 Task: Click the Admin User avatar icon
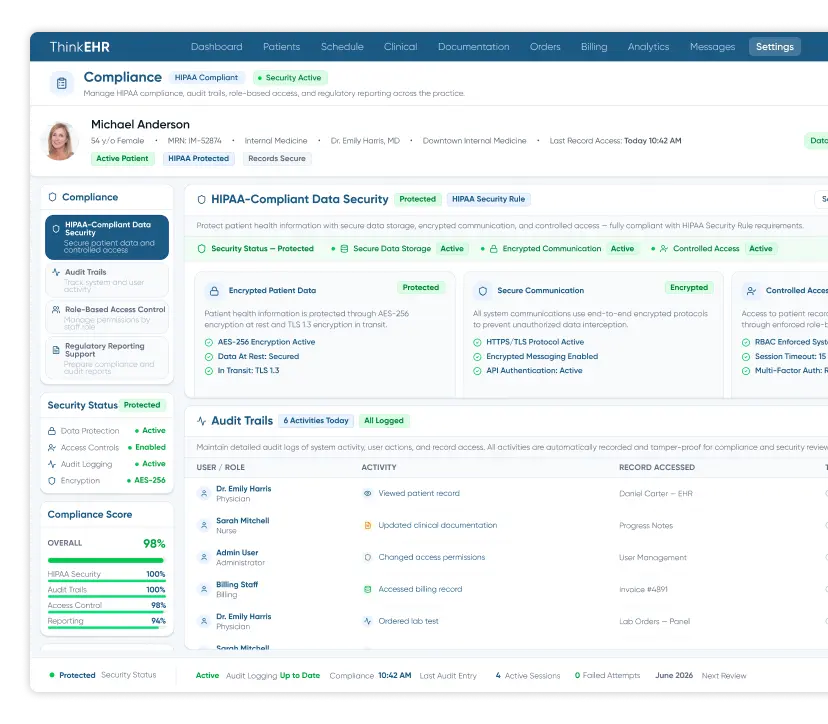click(204, 557)
